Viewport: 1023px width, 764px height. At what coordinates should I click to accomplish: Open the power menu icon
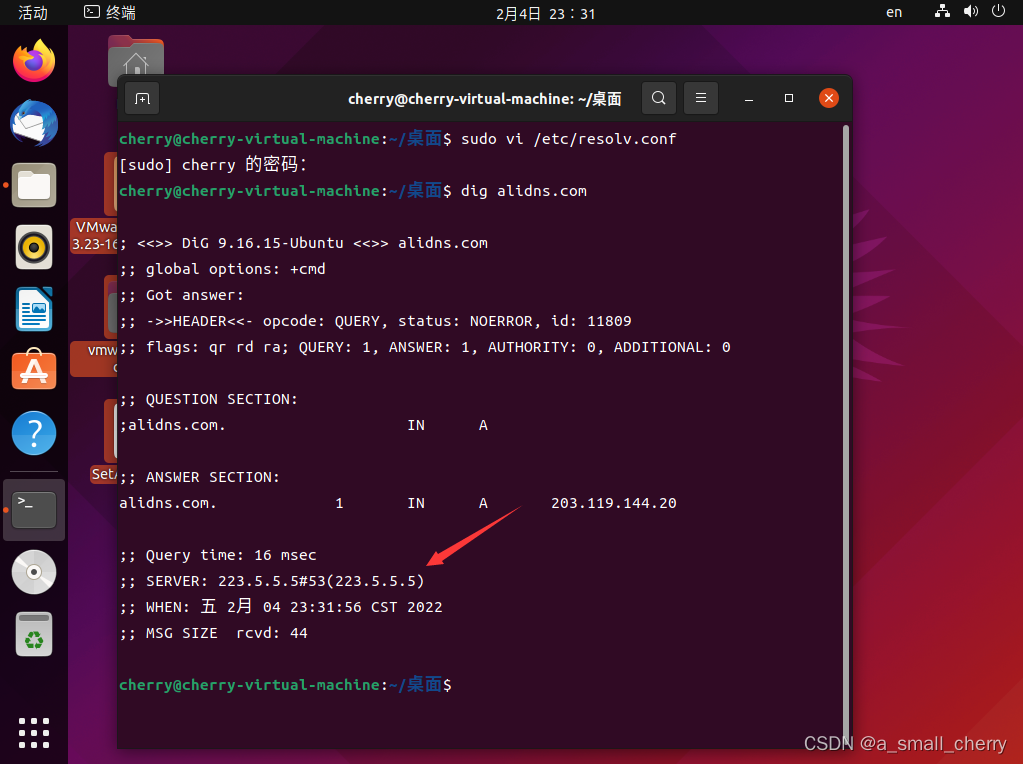pos(998,11)
